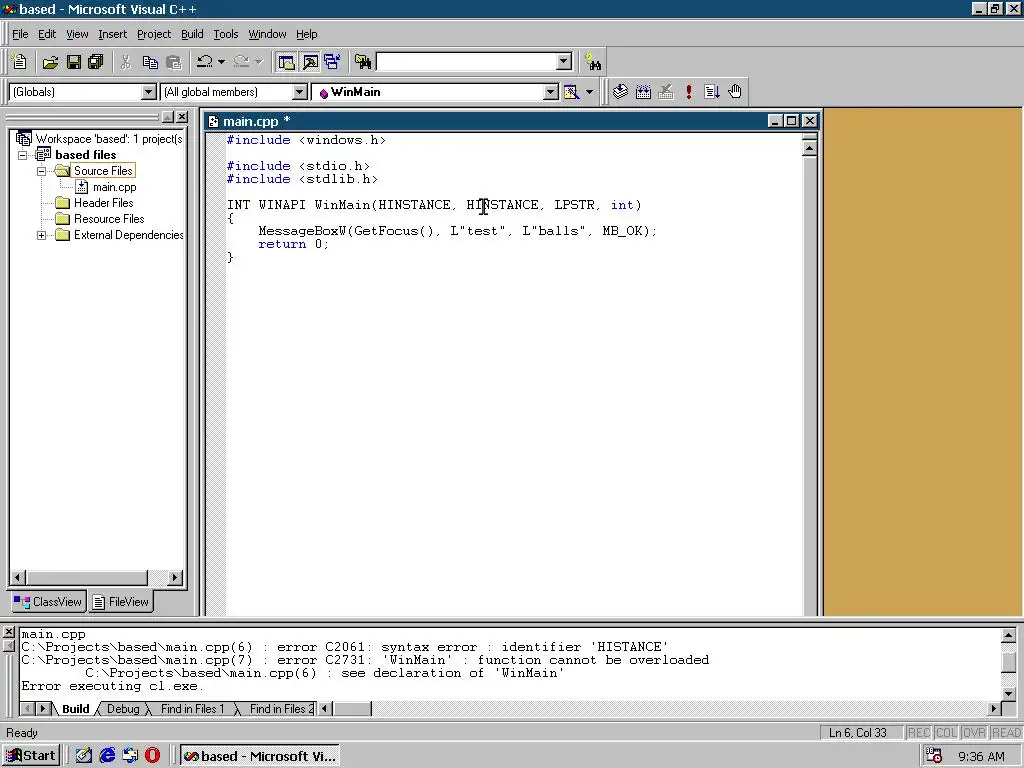Expand the External Dependencies folder

[41, 235]
